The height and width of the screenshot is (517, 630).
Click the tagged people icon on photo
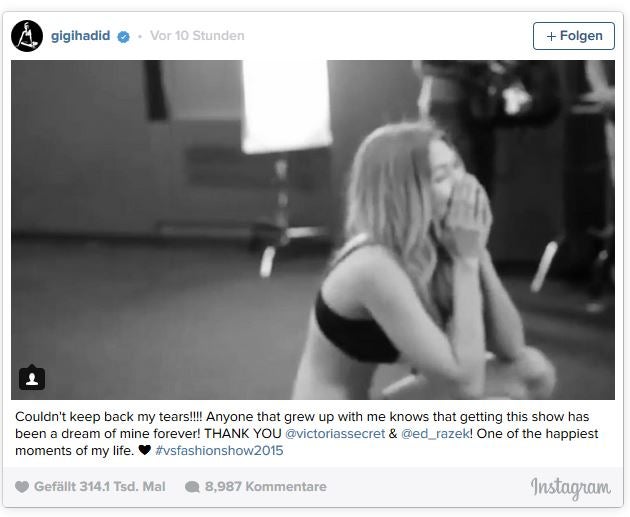(x=32, y=378)
